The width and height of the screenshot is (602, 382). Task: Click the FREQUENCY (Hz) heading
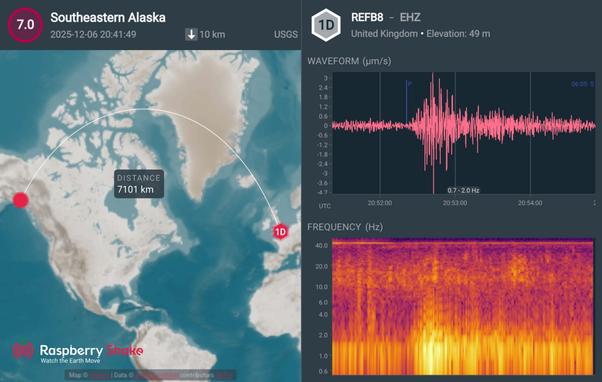tap(345, 227)
